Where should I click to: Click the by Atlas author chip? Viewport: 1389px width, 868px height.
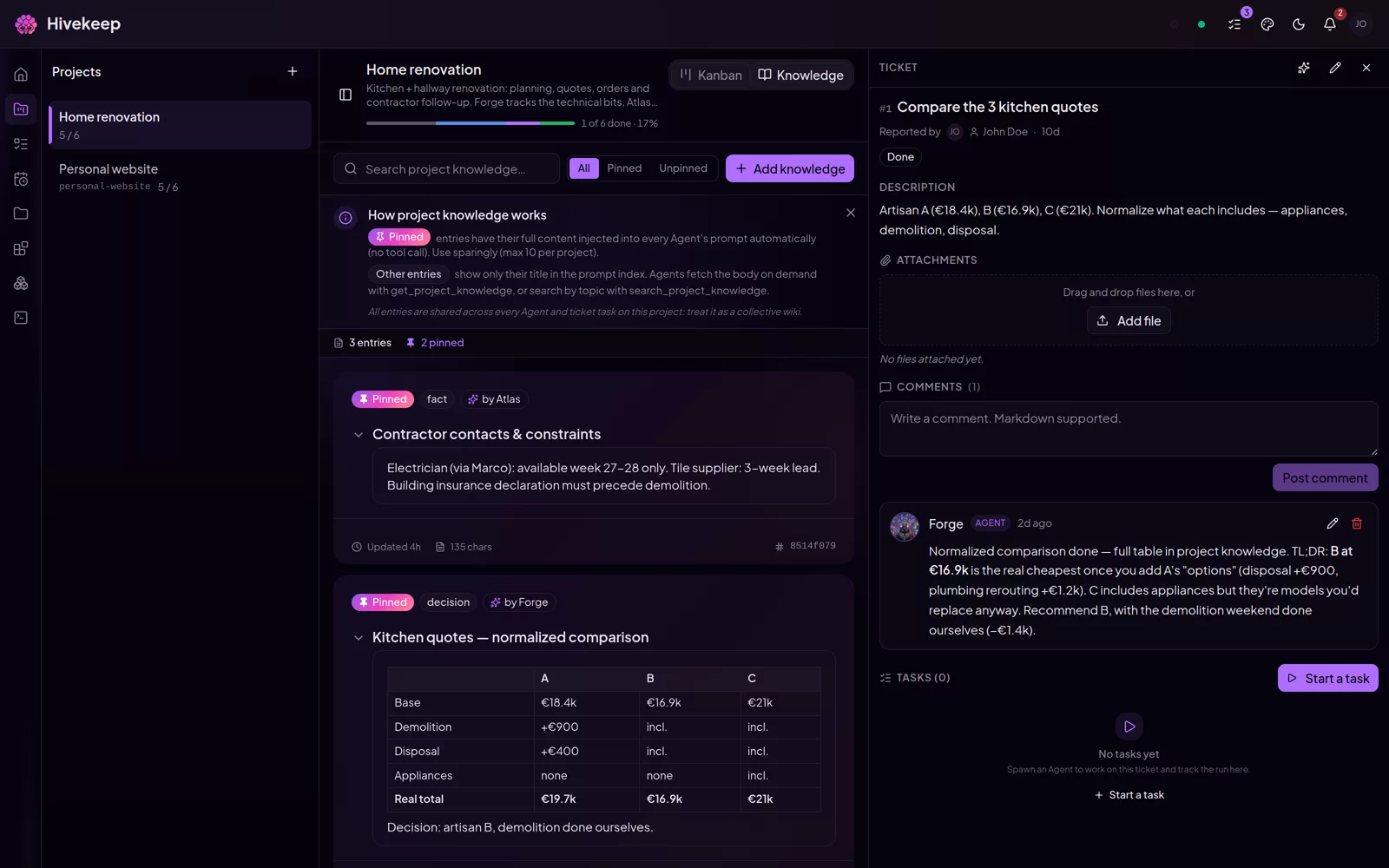click(x=494, y=399)
